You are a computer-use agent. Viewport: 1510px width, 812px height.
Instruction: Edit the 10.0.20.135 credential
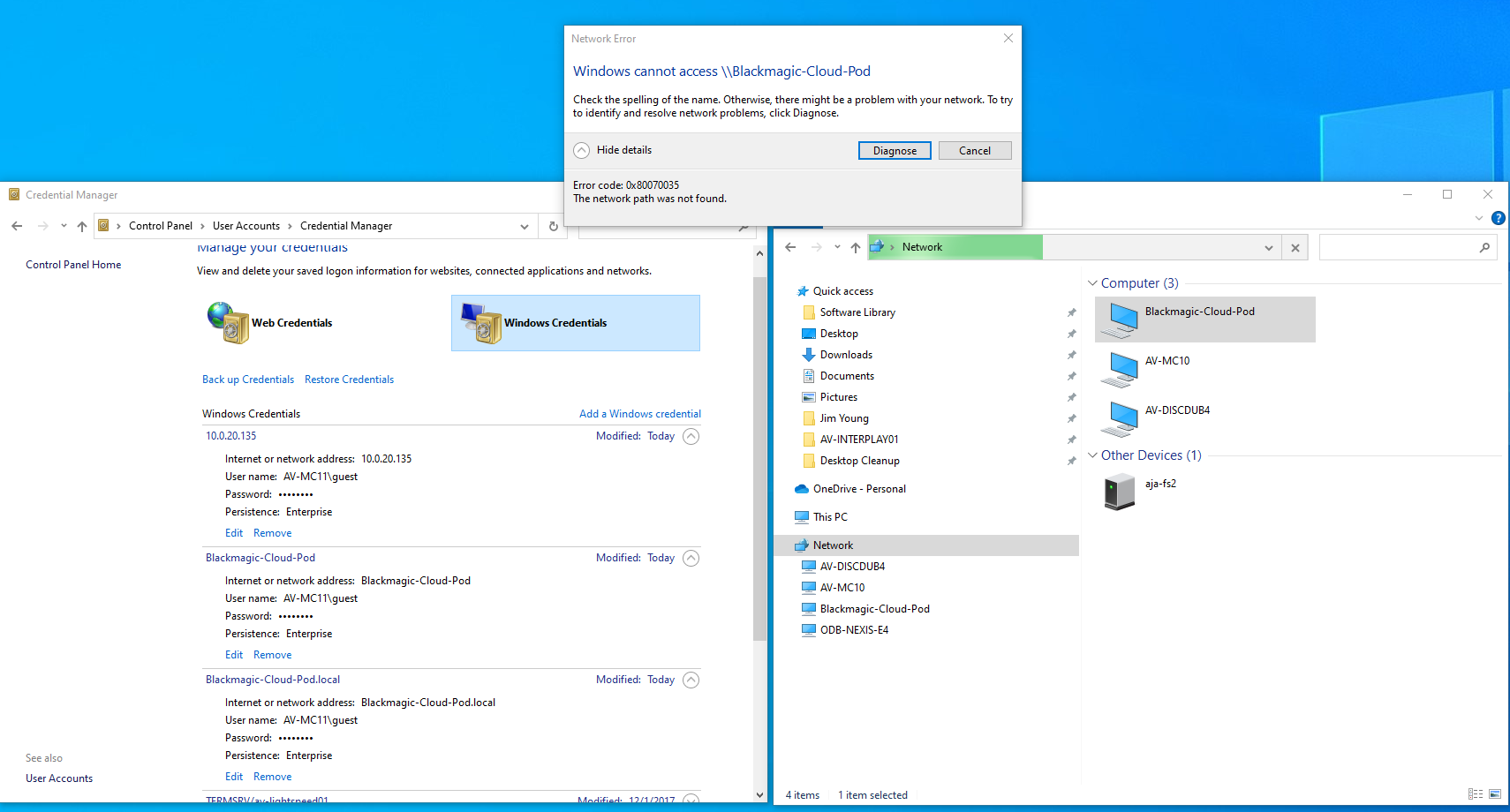(x=234, y=533)
